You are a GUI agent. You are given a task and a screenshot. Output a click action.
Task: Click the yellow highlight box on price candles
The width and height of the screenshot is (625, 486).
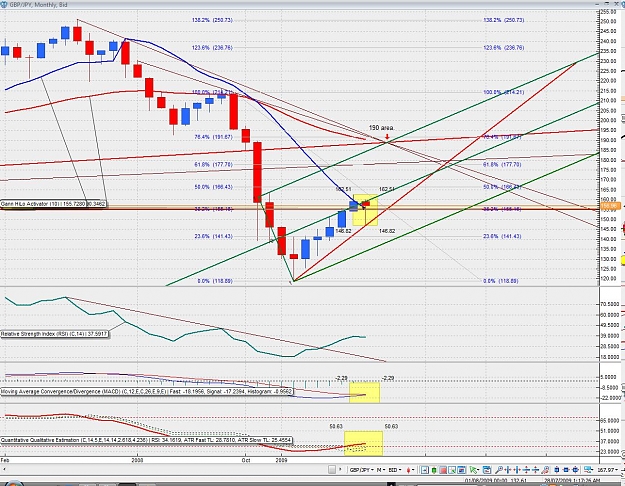tap(366, 210)
